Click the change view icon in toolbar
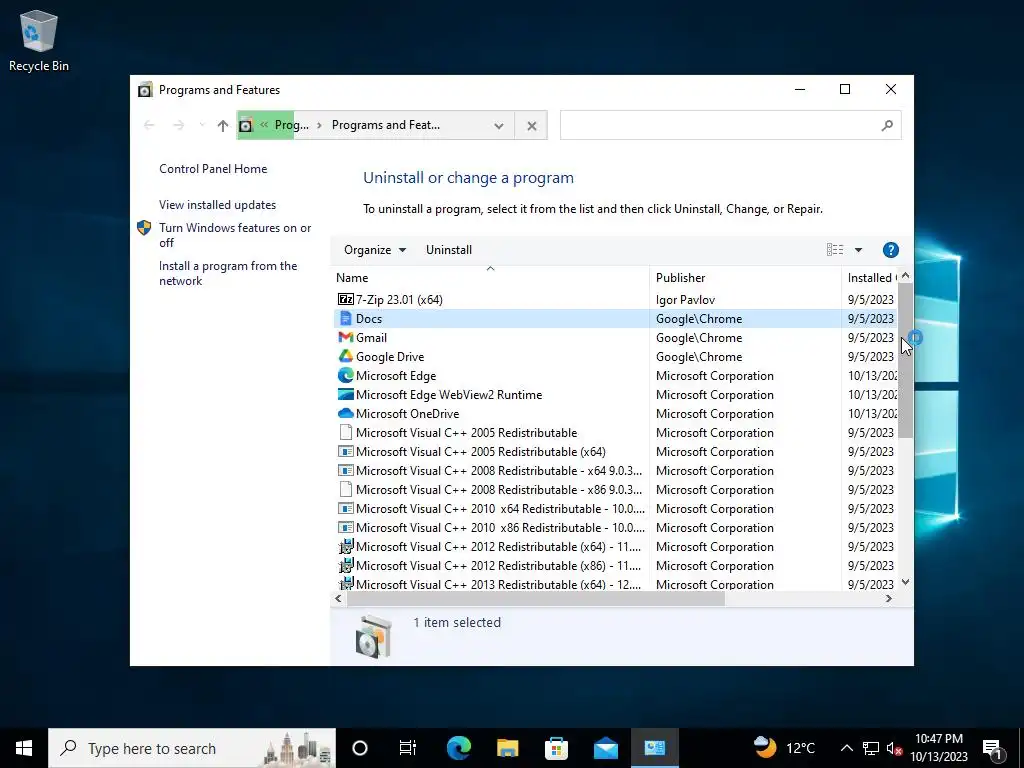 835,250
